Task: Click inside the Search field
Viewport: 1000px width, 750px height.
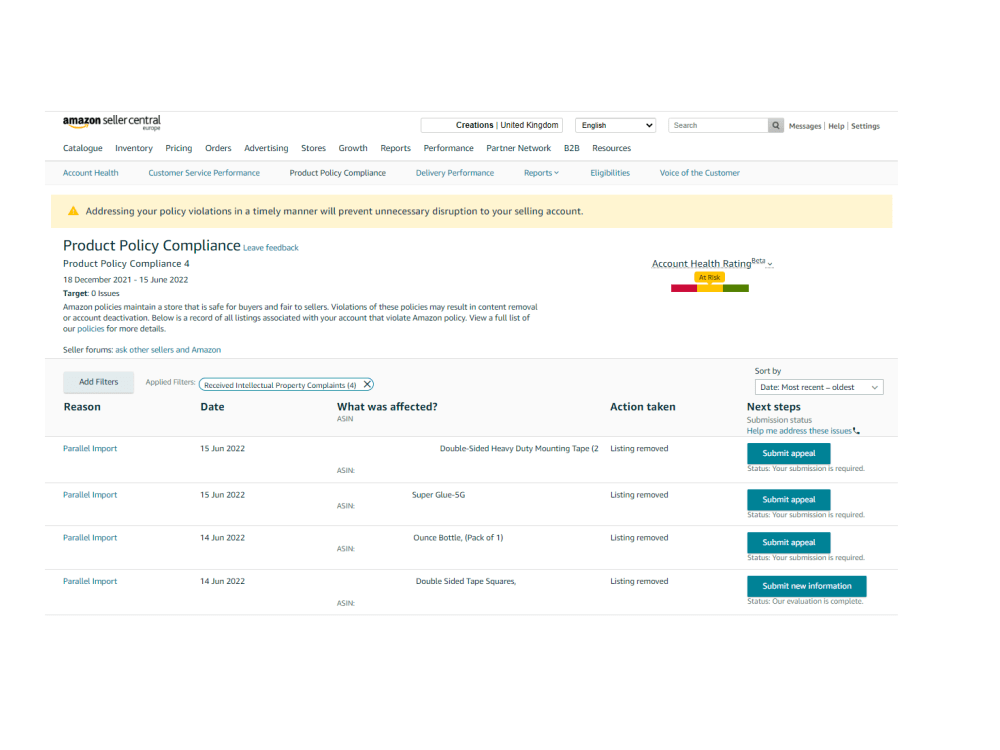Action: click(718, 126)
